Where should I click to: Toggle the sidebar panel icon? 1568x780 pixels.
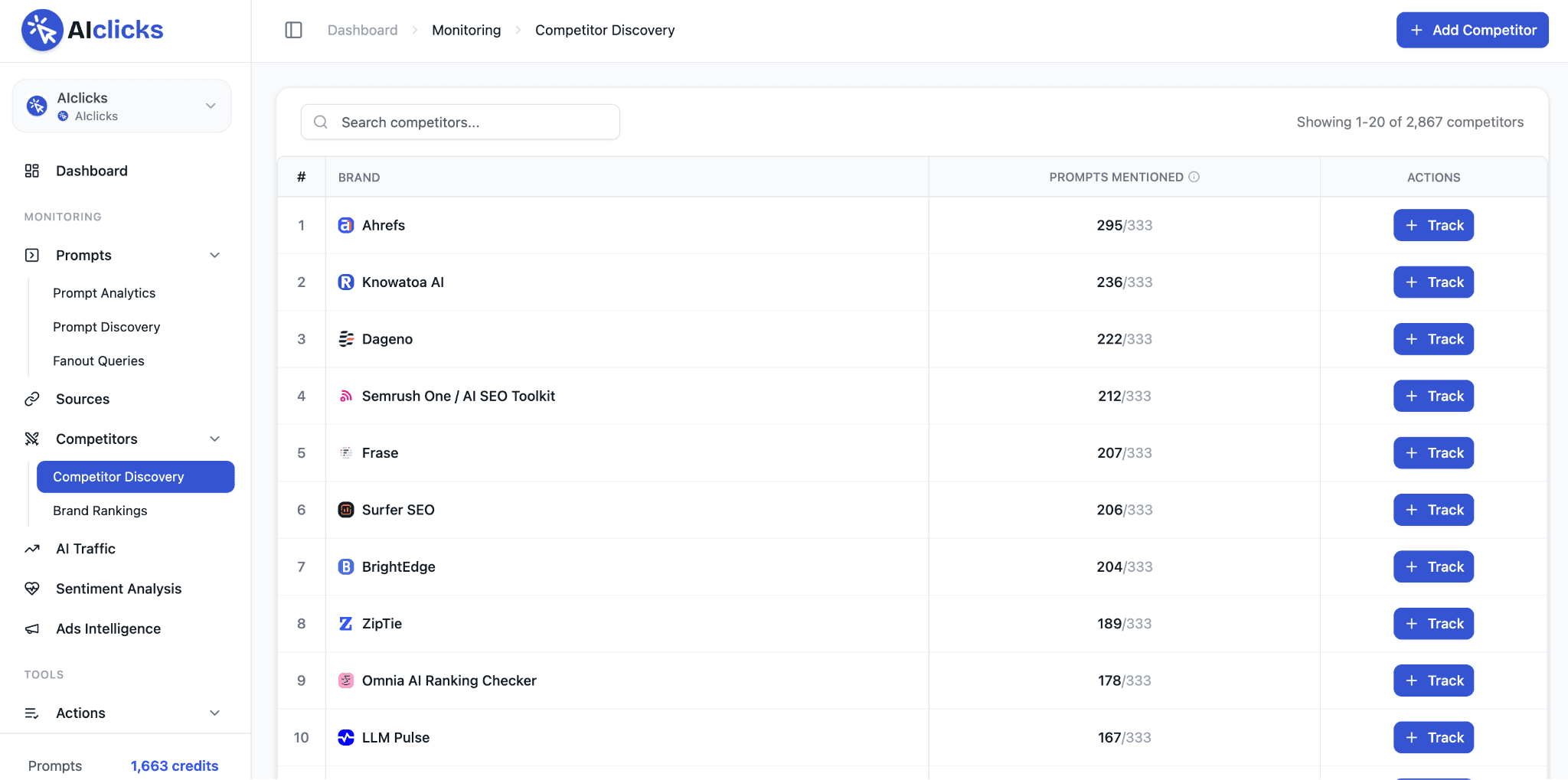coord(293,30)
